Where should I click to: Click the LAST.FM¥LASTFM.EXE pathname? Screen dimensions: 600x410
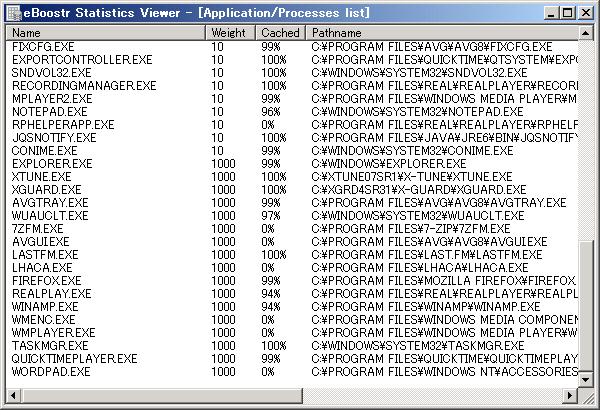427,255
